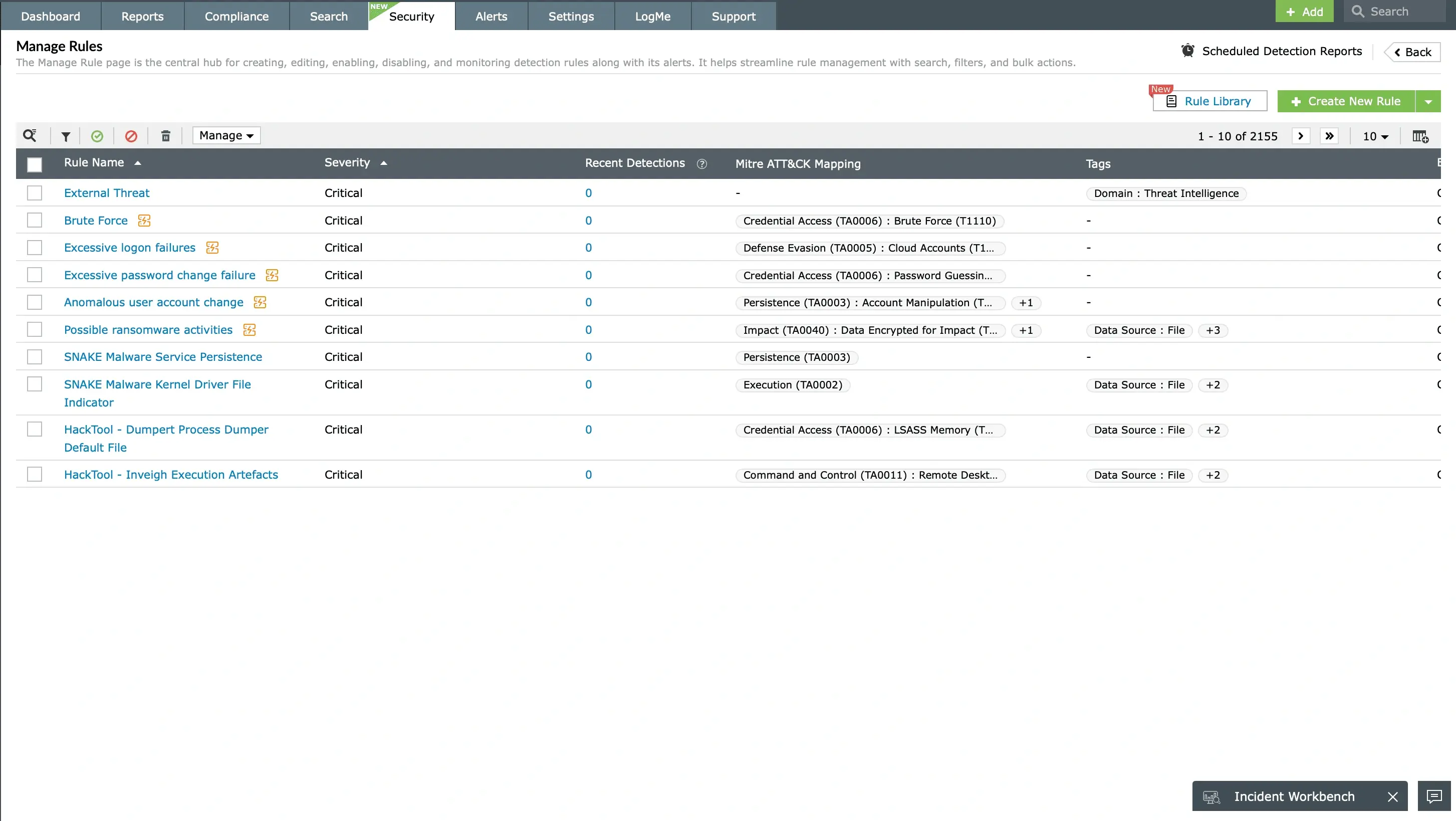Open the rows-per-page 10 dropdown
This screenshot has height=821, width=1456.
pyautogui.click(x=1375, y=136)
